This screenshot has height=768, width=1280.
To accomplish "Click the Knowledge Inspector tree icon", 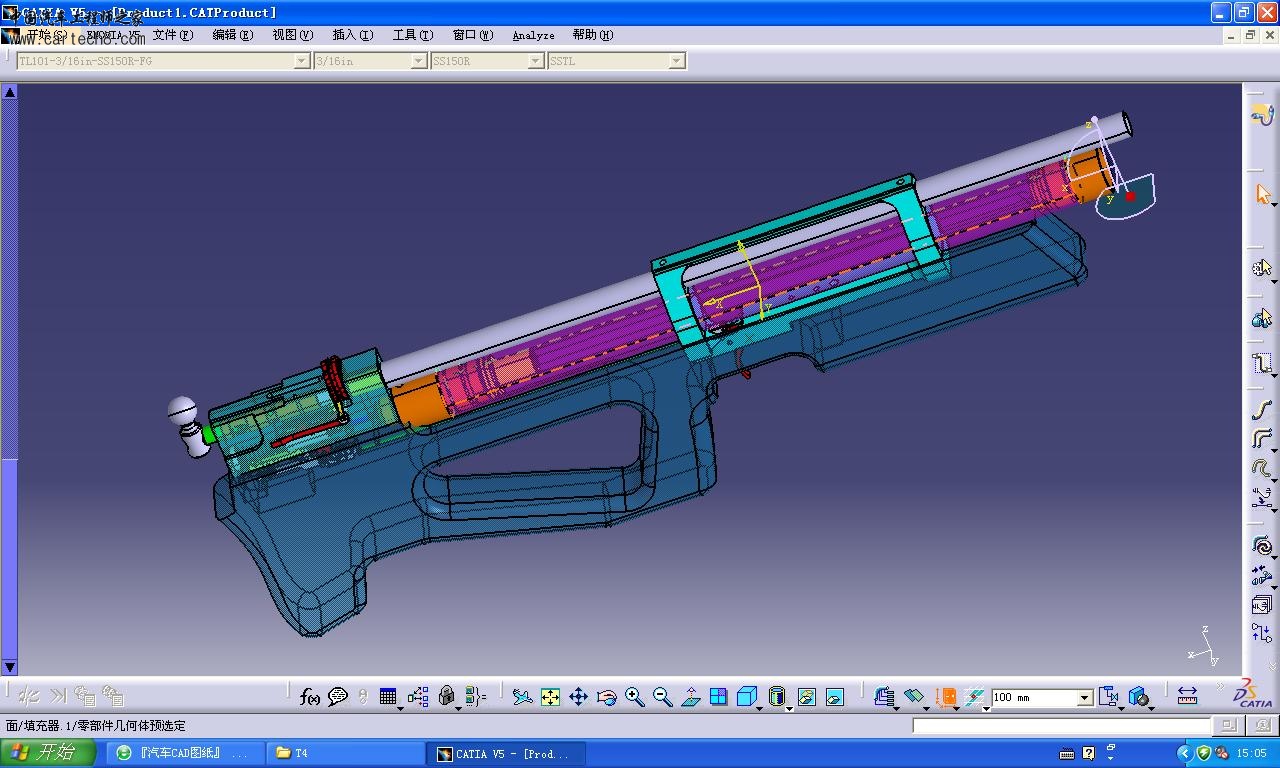I will tap(418, 697).
